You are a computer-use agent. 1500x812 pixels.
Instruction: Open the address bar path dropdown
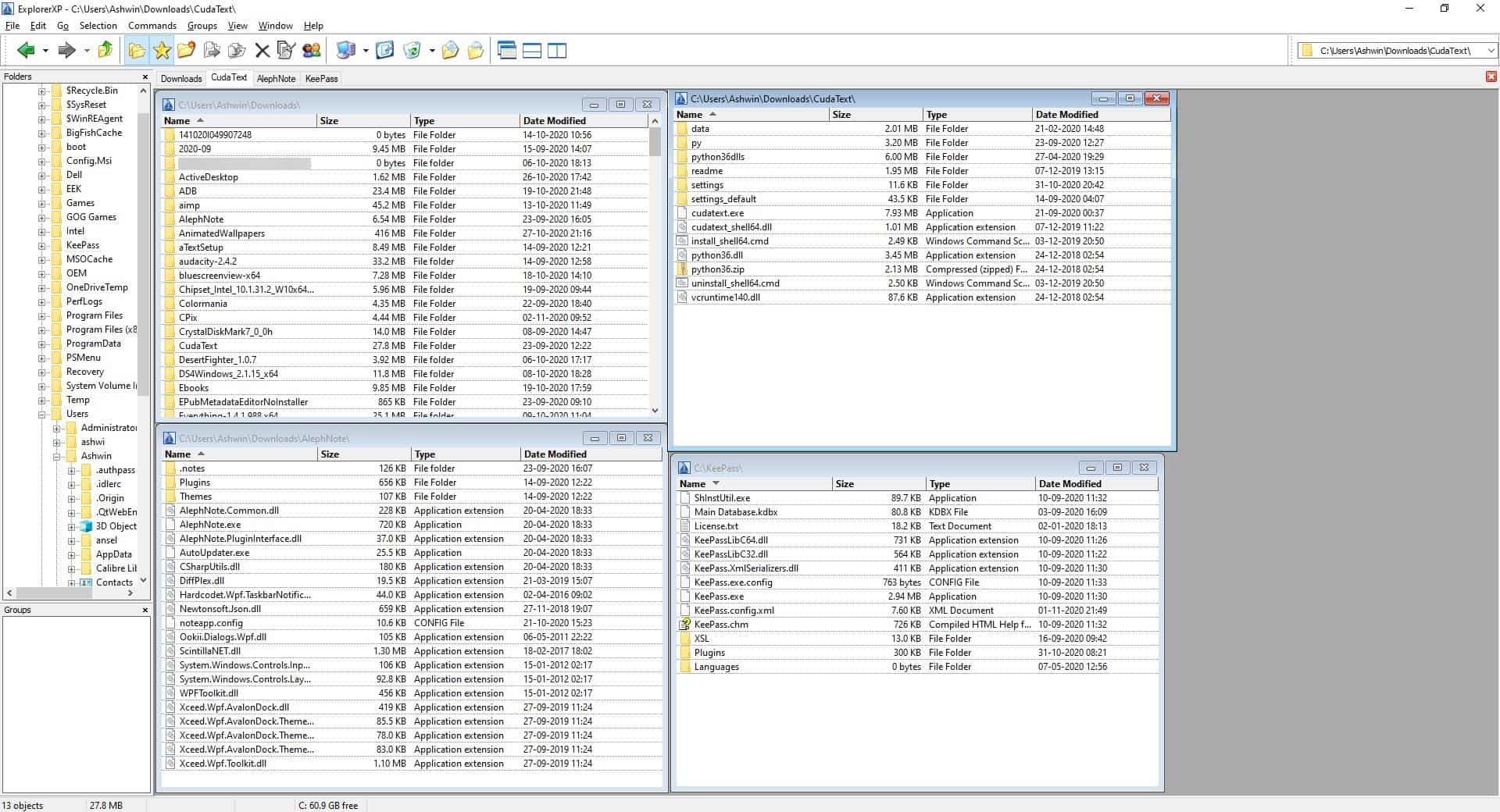1491,51
